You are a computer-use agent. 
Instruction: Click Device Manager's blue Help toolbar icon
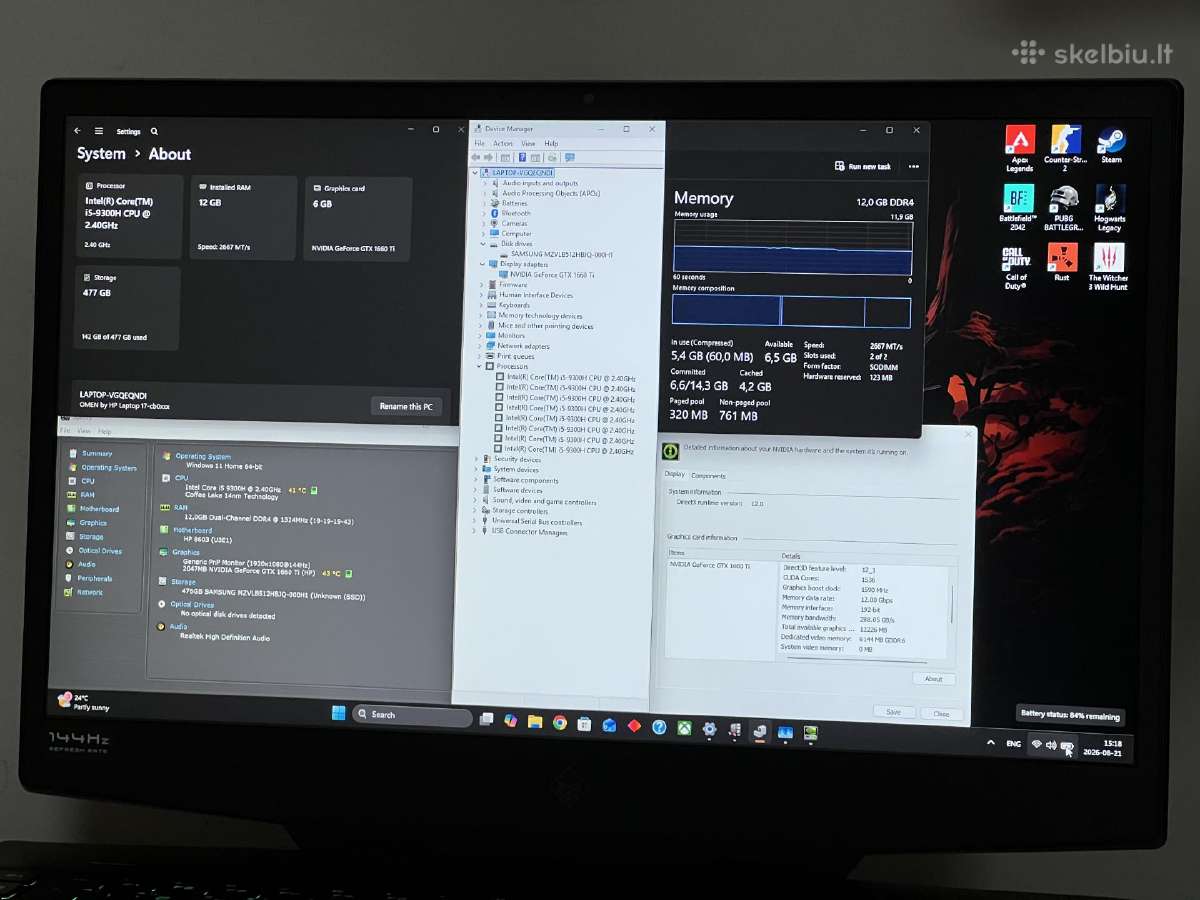(x=522, y=157)
